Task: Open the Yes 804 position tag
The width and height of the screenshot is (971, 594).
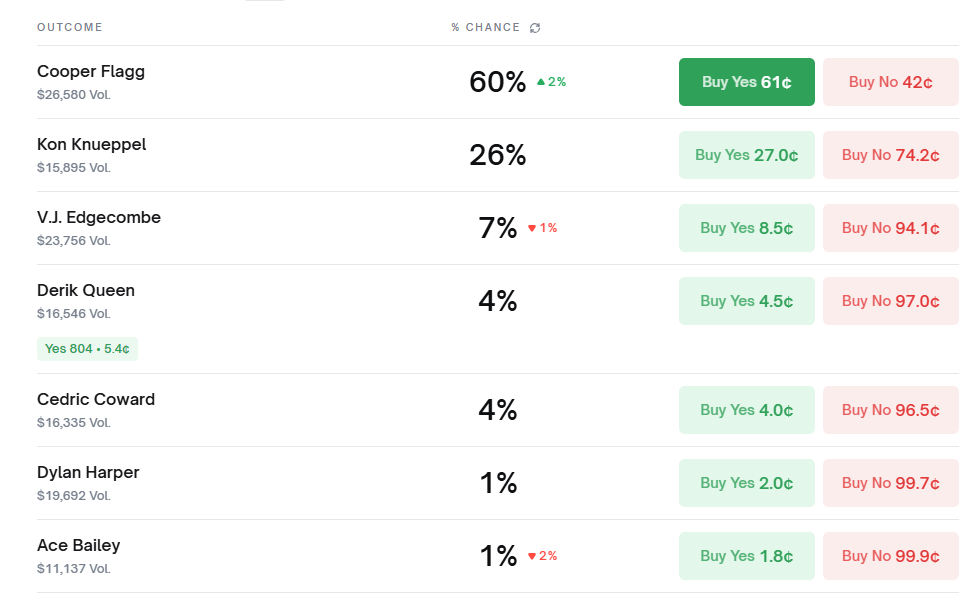Action: pyautogui.click(x=87, y=349)
